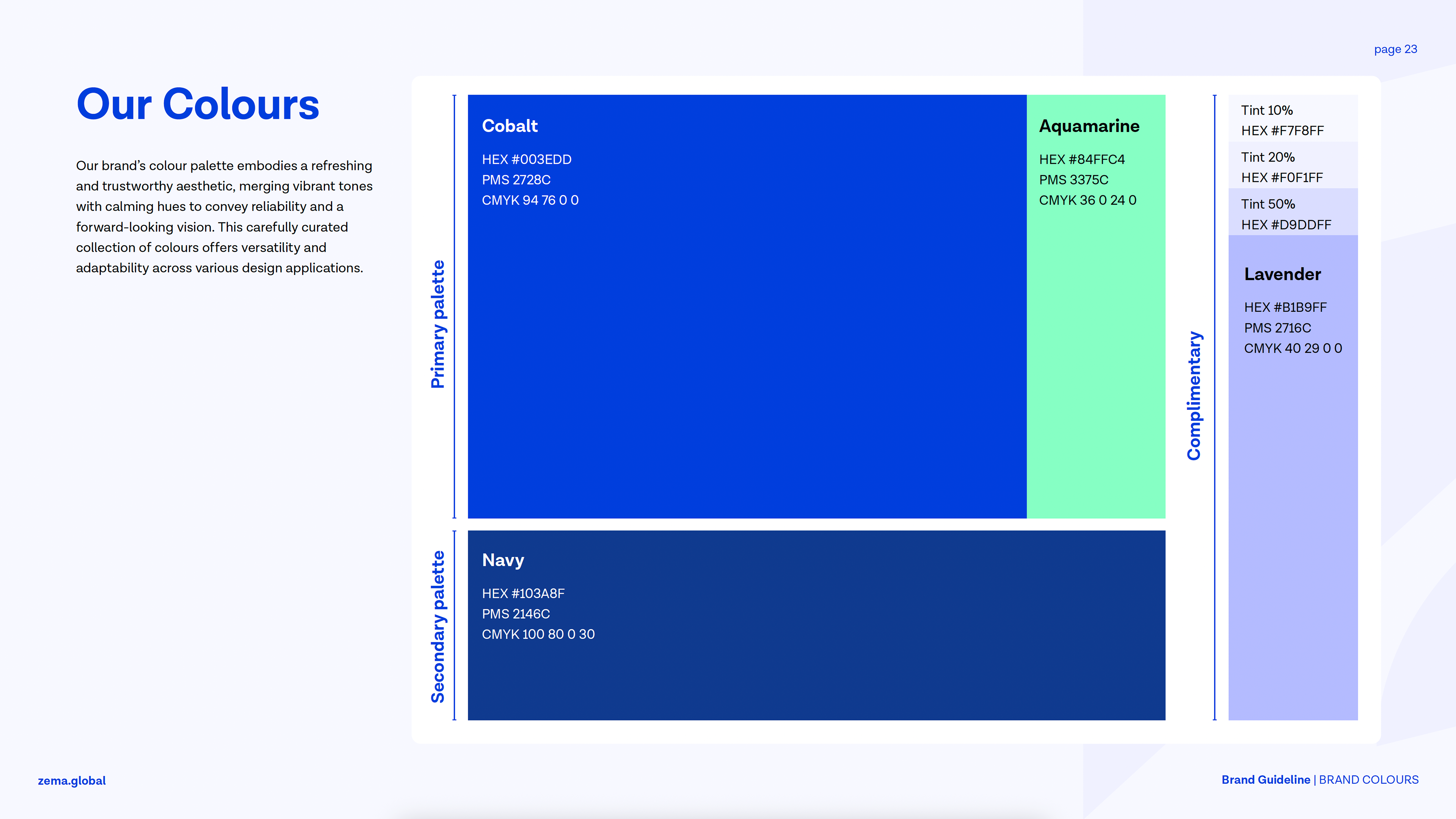
Task: Click the 'Aquamarine' title text
Action: point(1089,126)
